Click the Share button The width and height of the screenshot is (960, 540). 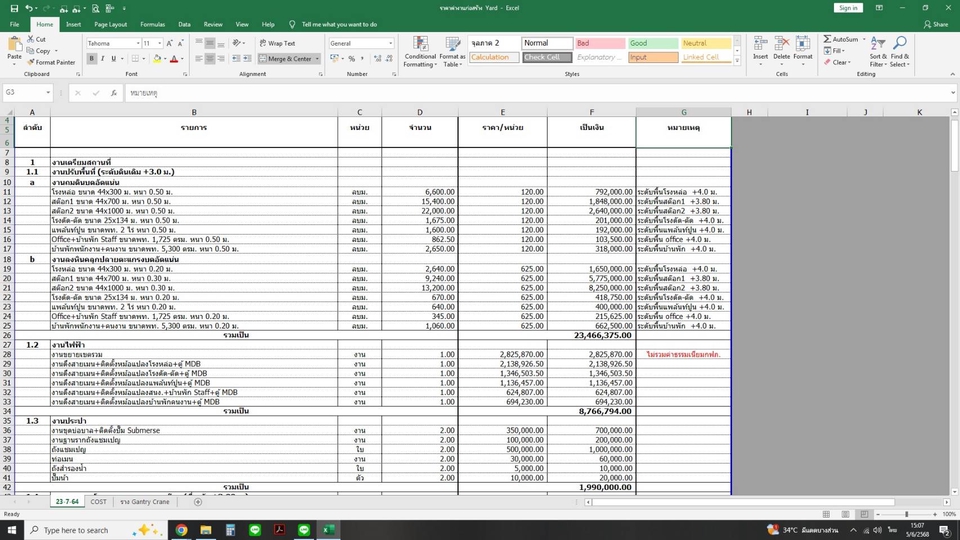pos(936,24)
